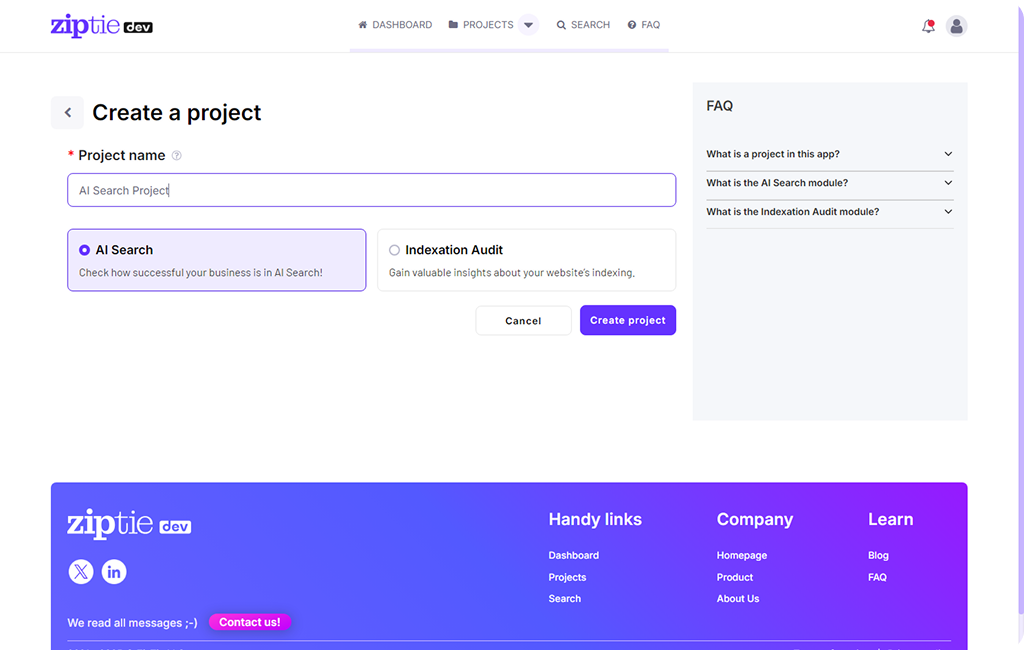The height and width of the screenshot is (650, 1024).
Task: Open the notifications bell icon
Action: [928, 26]
